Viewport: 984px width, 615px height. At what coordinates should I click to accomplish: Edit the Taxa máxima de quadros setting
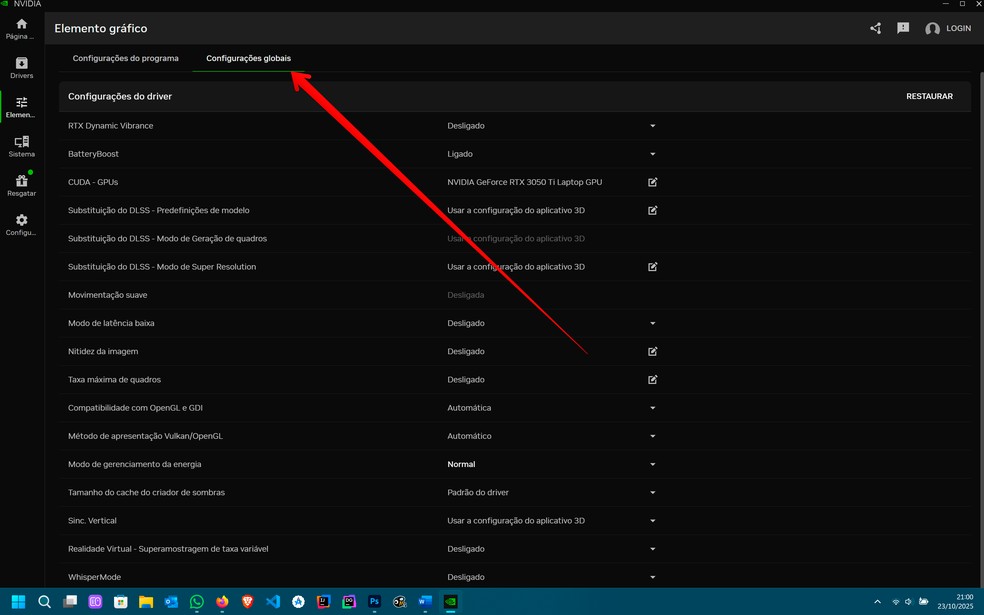[652, 380]
